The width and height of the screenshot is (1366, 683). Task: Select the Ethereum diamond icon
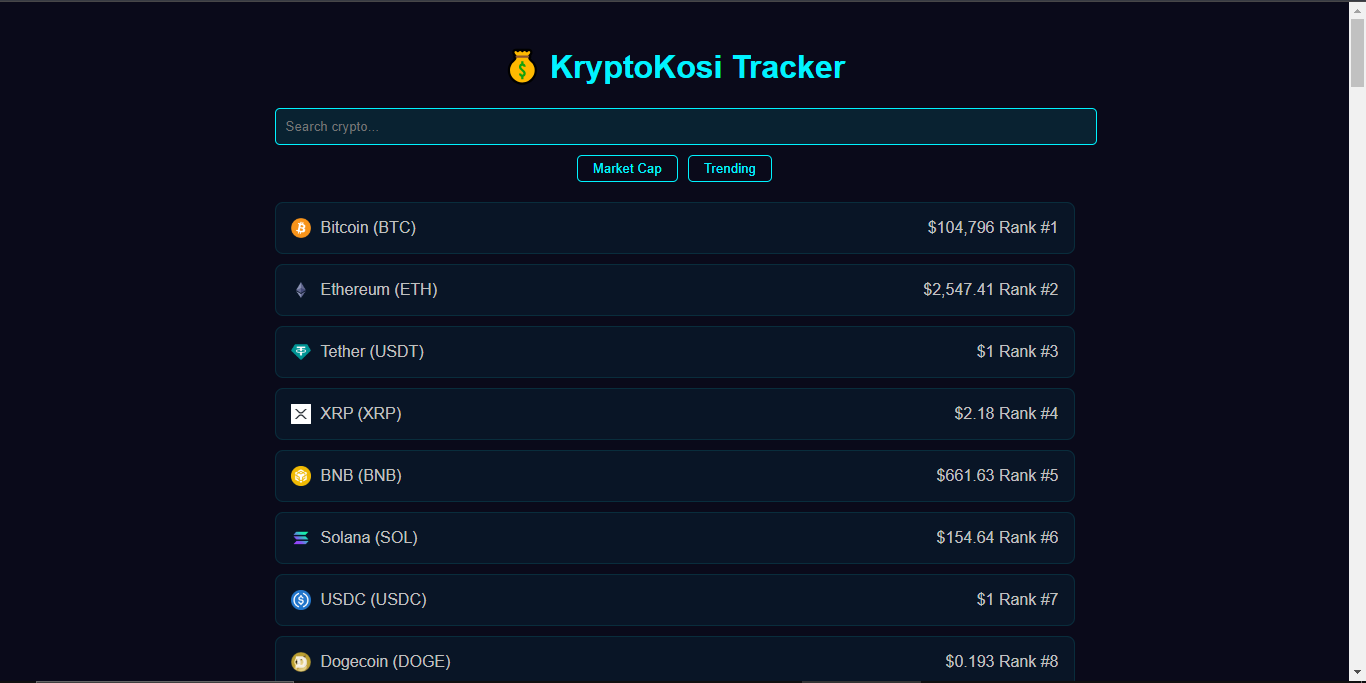pos(301,289)
